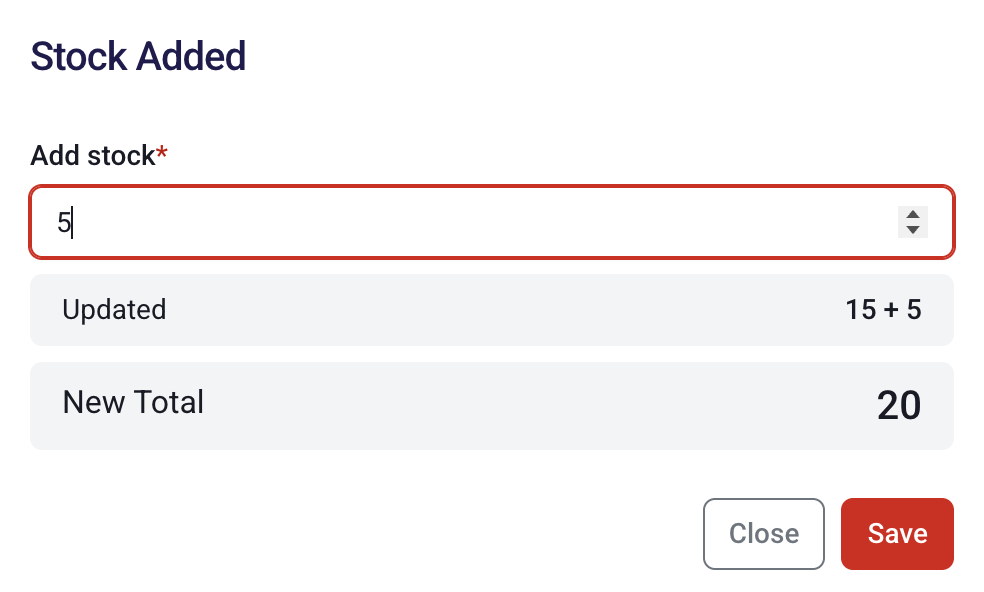Click the "Stock Added" dialog title
Viewport: 984px width, 592px height.
tap(138, 56)
